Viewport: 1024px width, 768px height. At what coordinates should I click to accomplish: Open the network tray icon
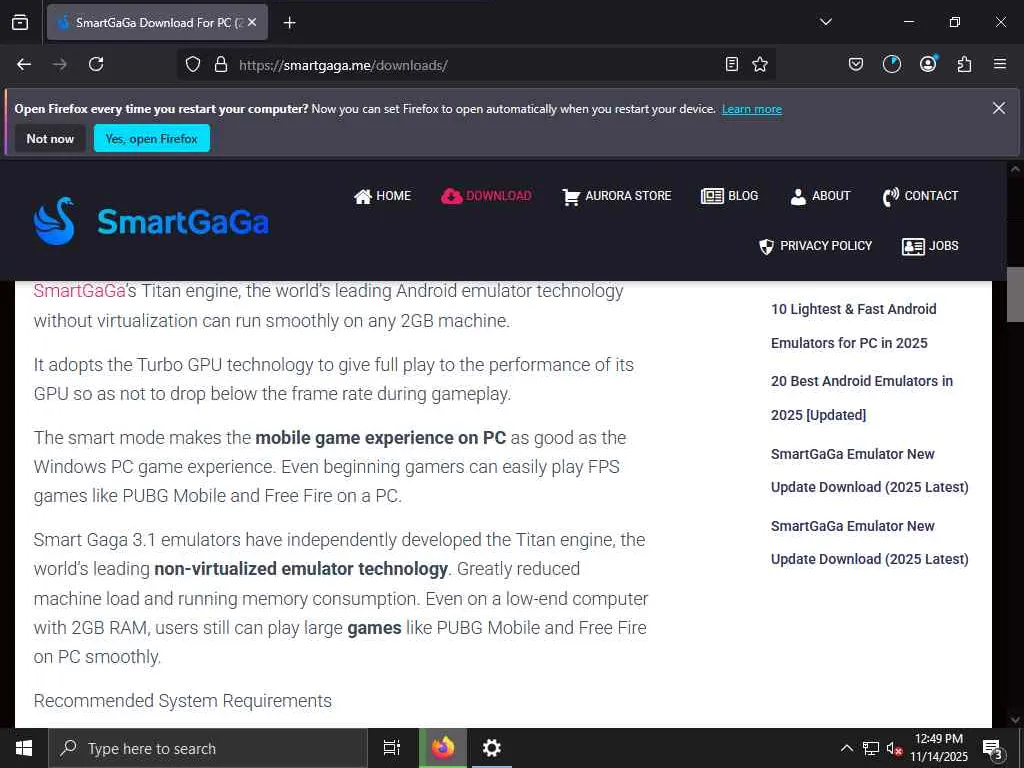871,748
